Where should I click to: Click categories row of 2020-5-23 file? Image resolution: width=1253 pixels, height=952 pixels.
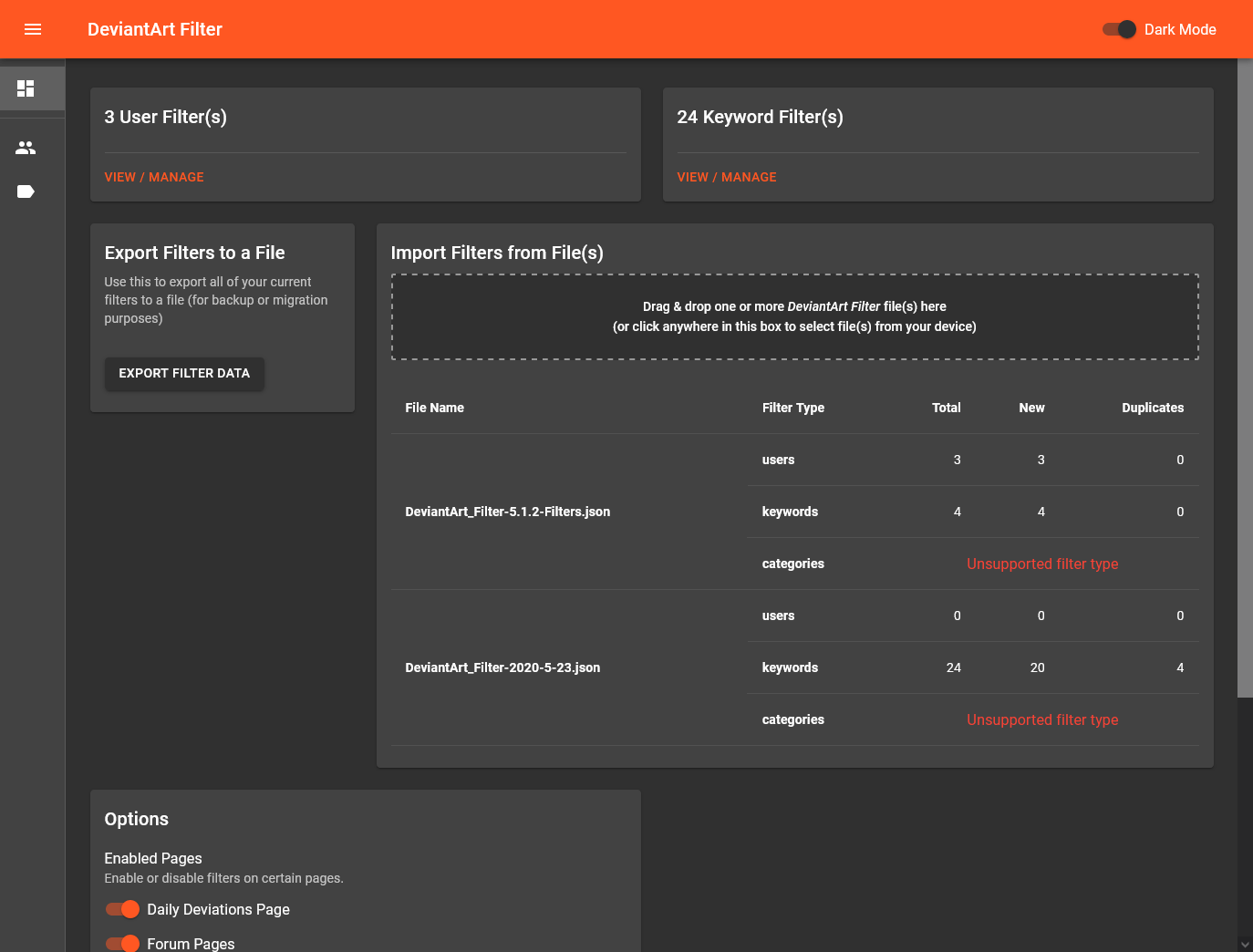973,719
